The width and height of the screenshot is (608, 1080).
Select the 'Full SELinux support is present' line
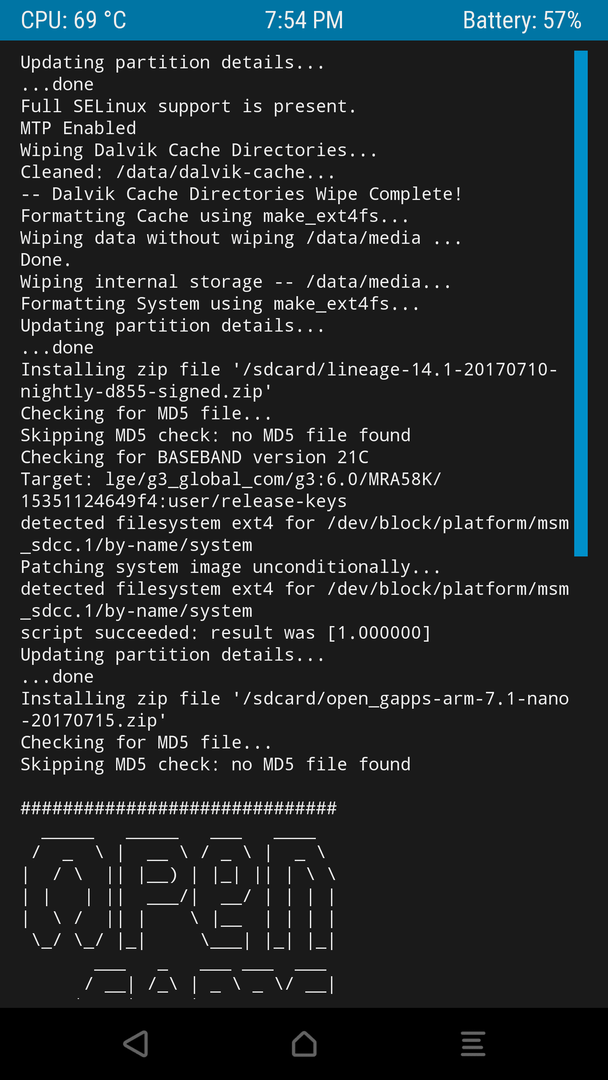pyautogui.click(x=189, y=106)
